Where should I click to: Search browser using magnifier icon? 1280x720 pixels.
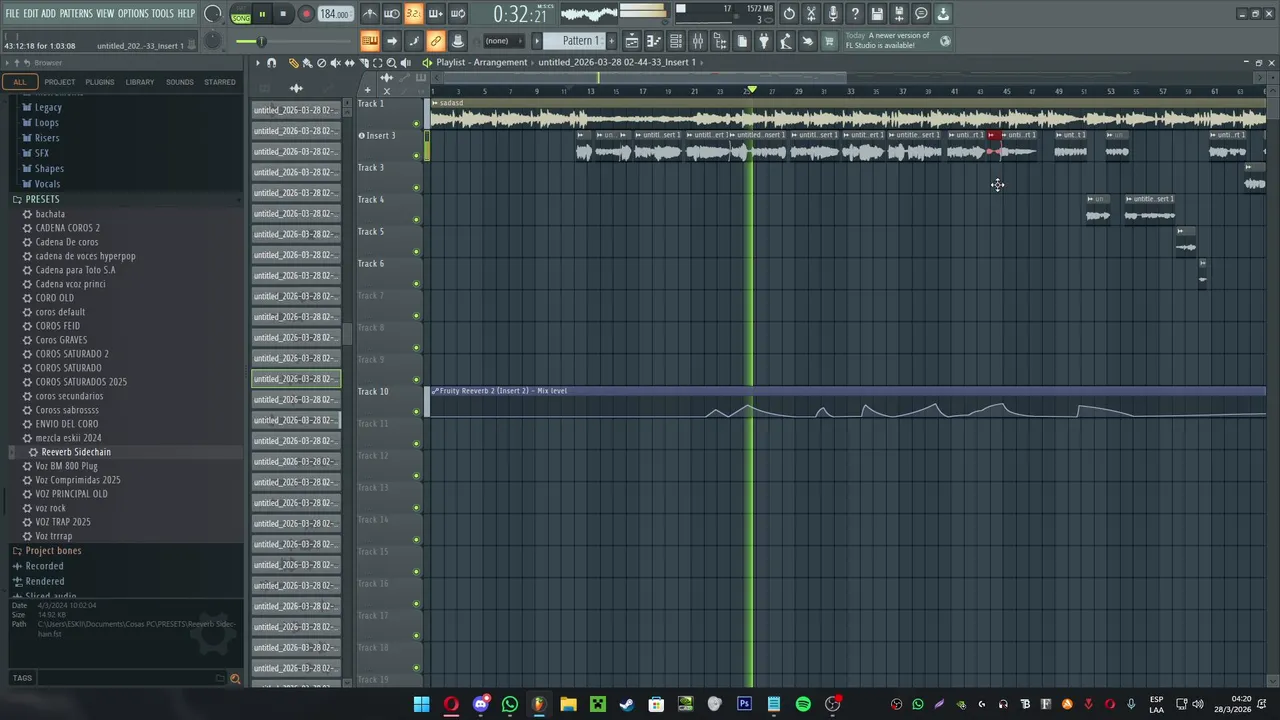click(235, 678)
